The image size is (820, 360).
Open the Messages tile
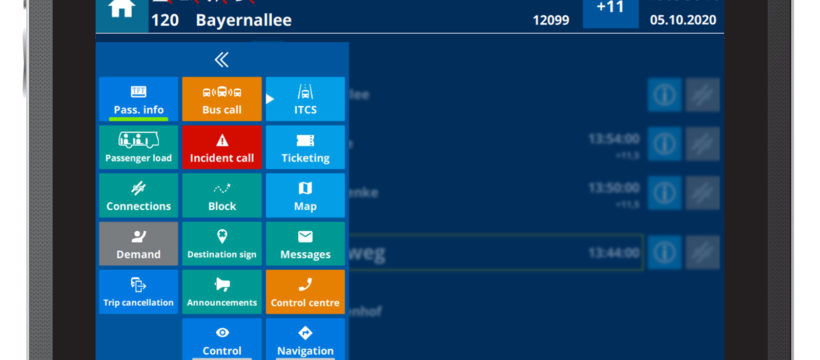coord(305,243)
